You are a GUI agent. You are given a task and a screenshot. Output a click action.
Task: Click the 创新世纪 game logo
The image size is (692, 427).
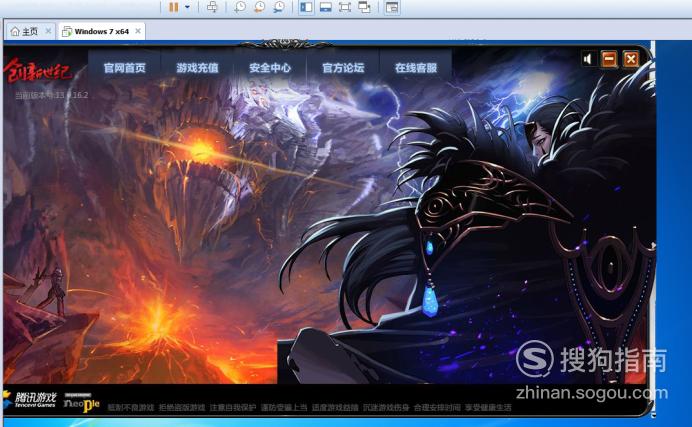click(x=38, y=71)
